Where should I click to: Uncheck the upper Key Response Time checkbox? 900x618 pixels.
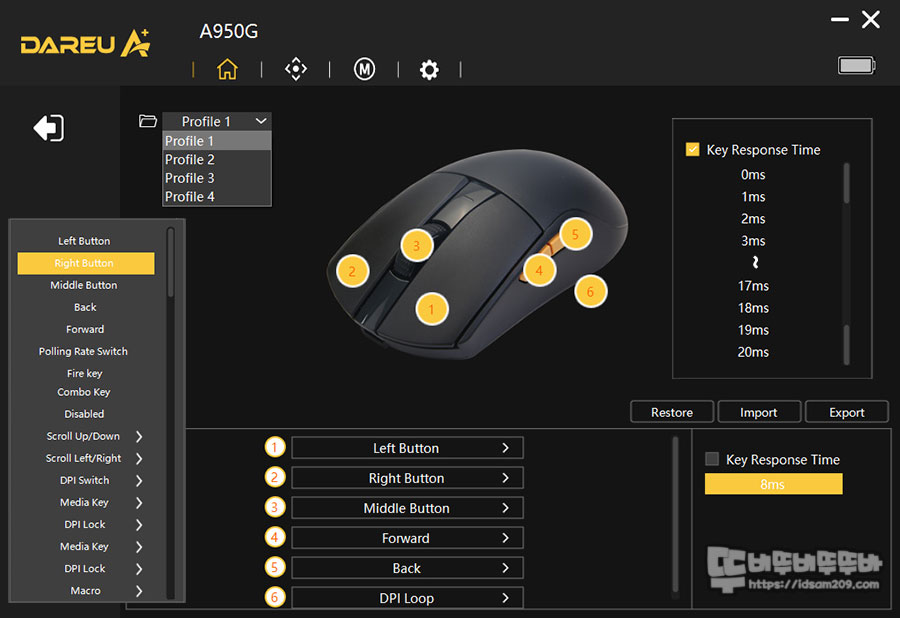[x=693, y=150]
